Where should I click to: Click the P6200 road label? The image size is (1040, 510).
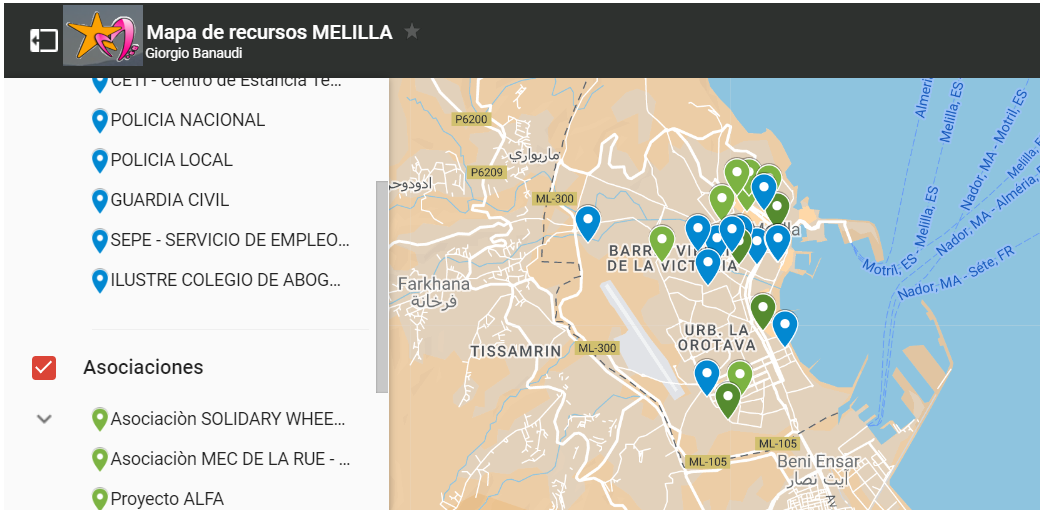point(470,119)
